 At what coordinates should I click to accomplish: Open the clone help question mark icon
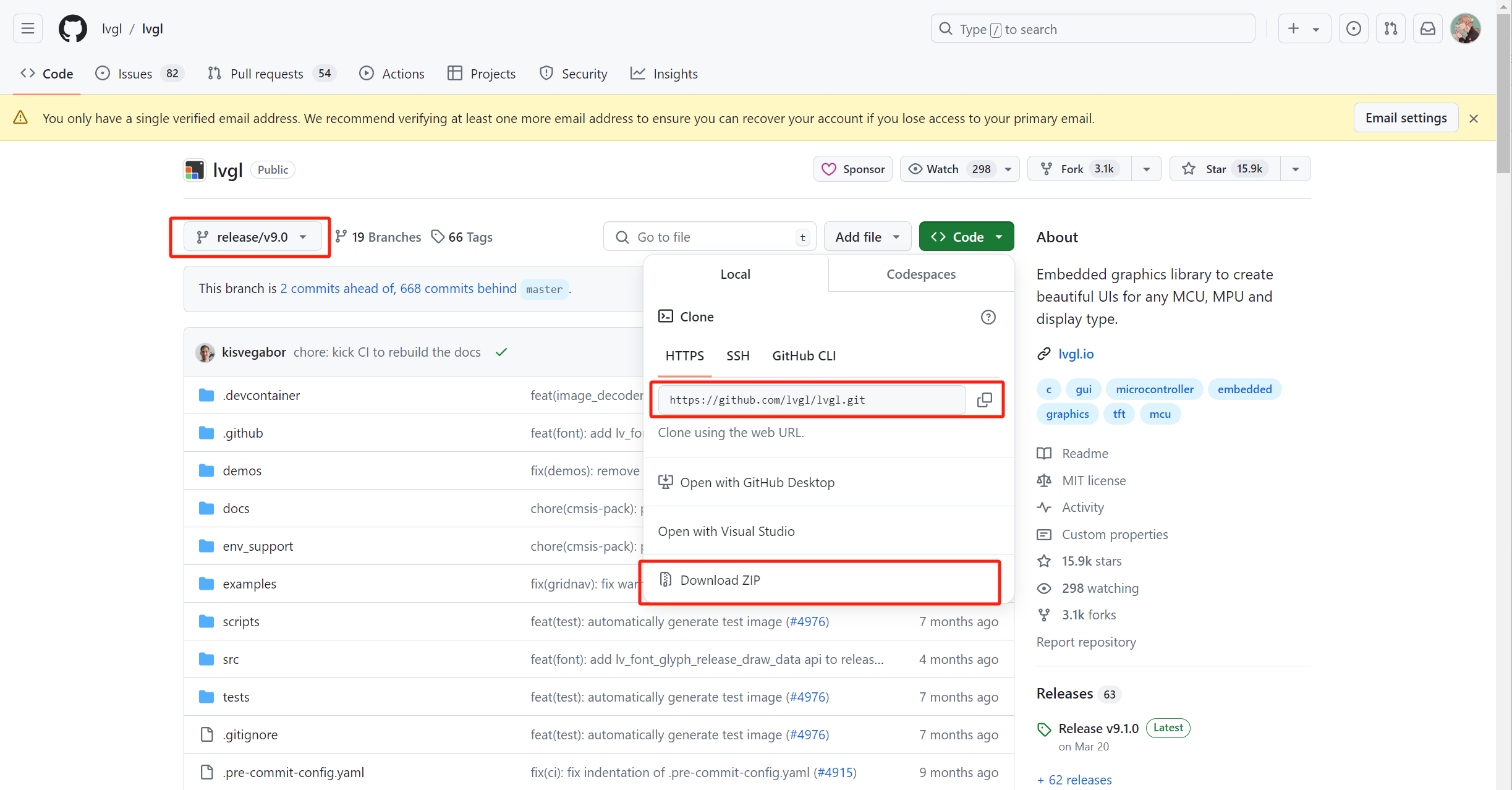(988, 317)
